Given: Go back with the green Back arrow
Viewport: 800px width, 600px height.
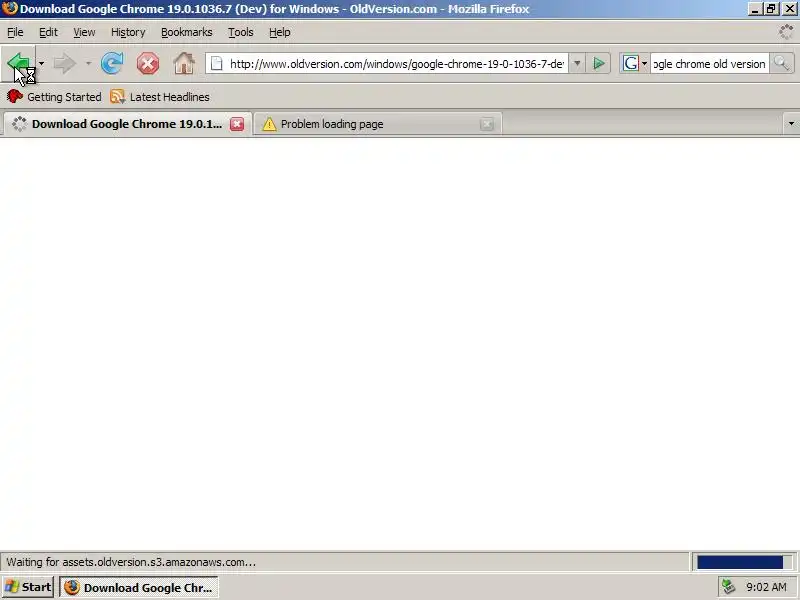Looking at the screenshot, I should point(19,64).
